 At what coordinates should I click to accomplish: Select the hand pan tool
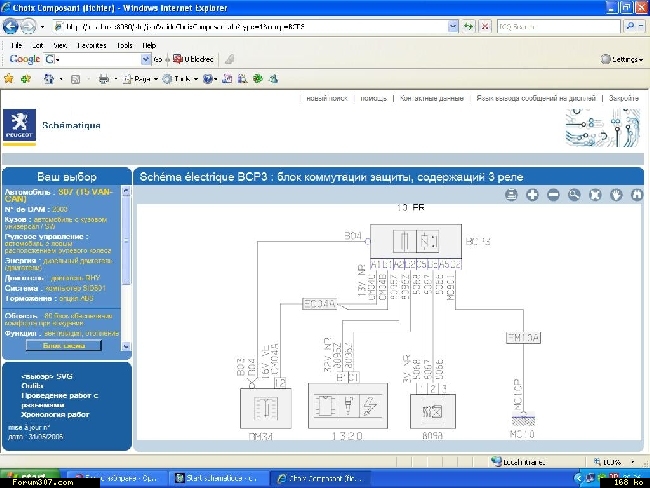[x=616, y=194]
